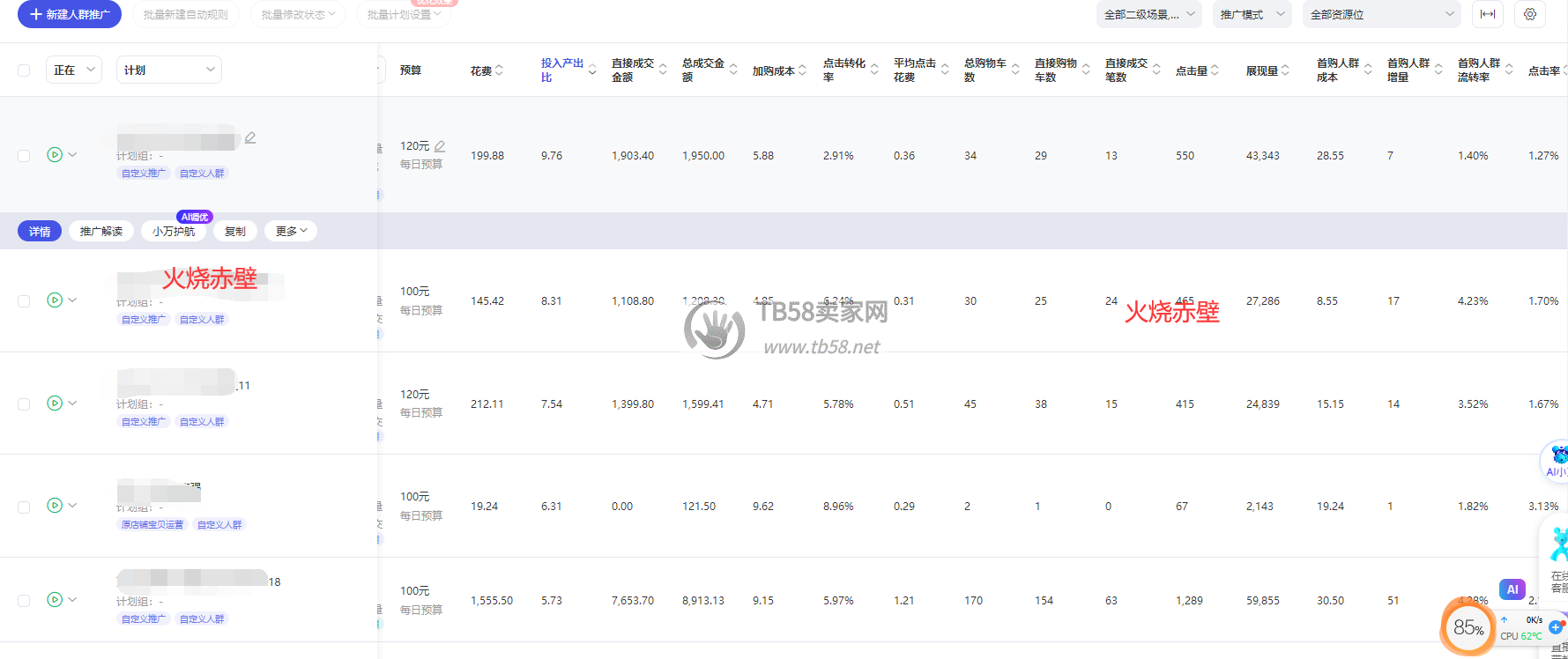
Task: Click the 投入产出比 column header
Action: coord(561,70)
